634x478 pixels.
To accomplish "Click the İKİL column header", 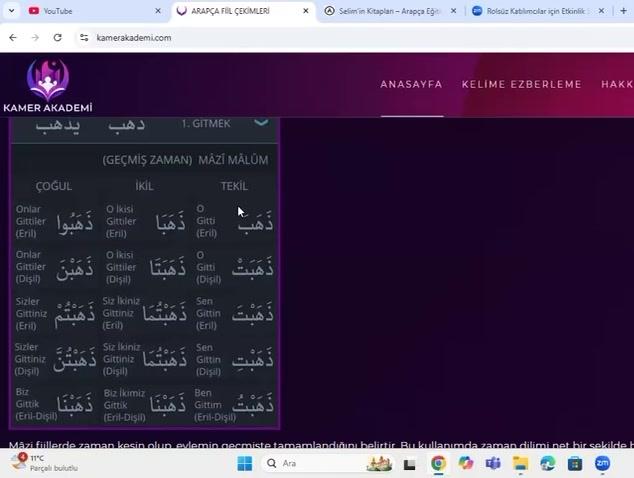I will (144, 186).
